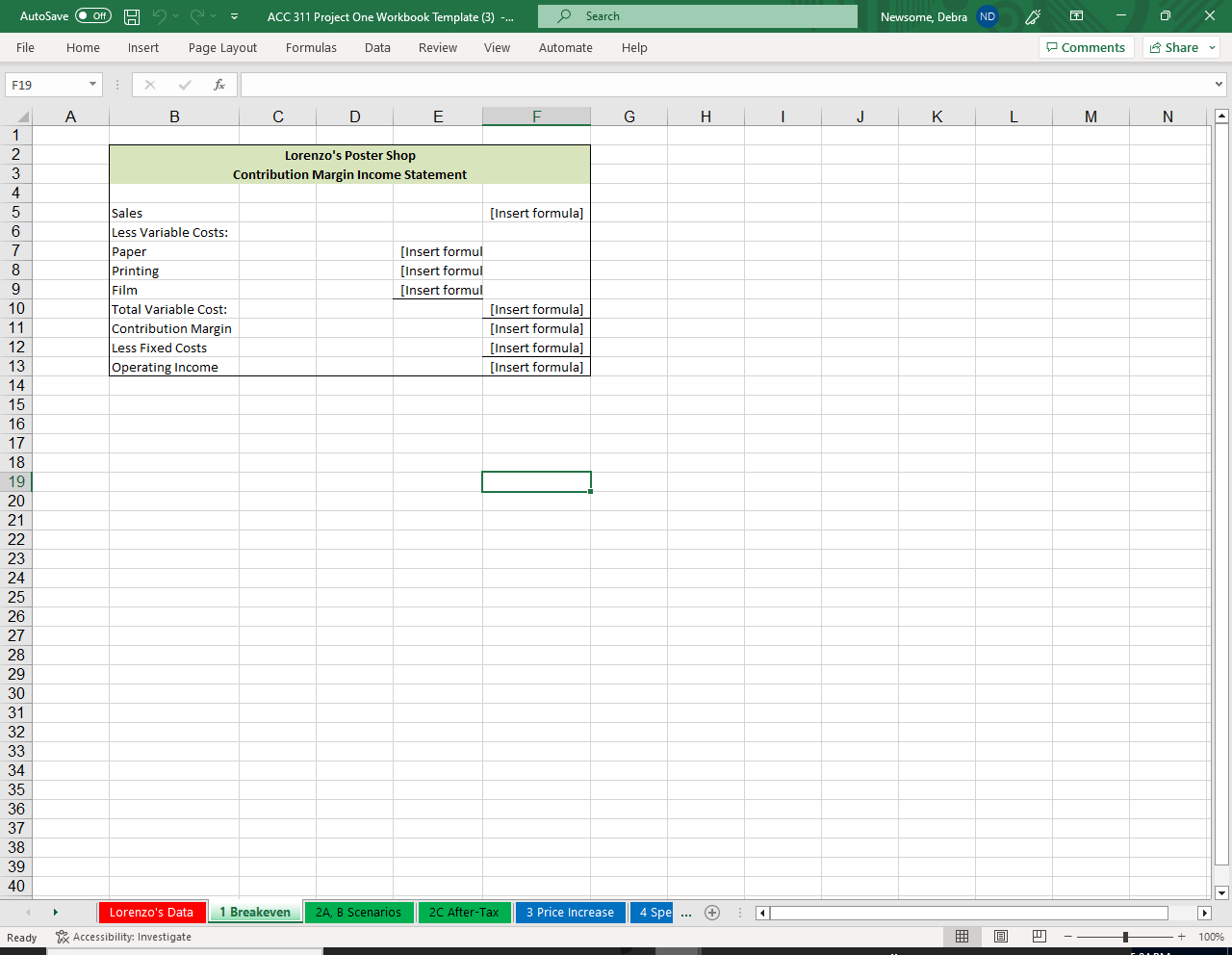Click horizontal scrollbar left arrow

click(x=762, y=913)
